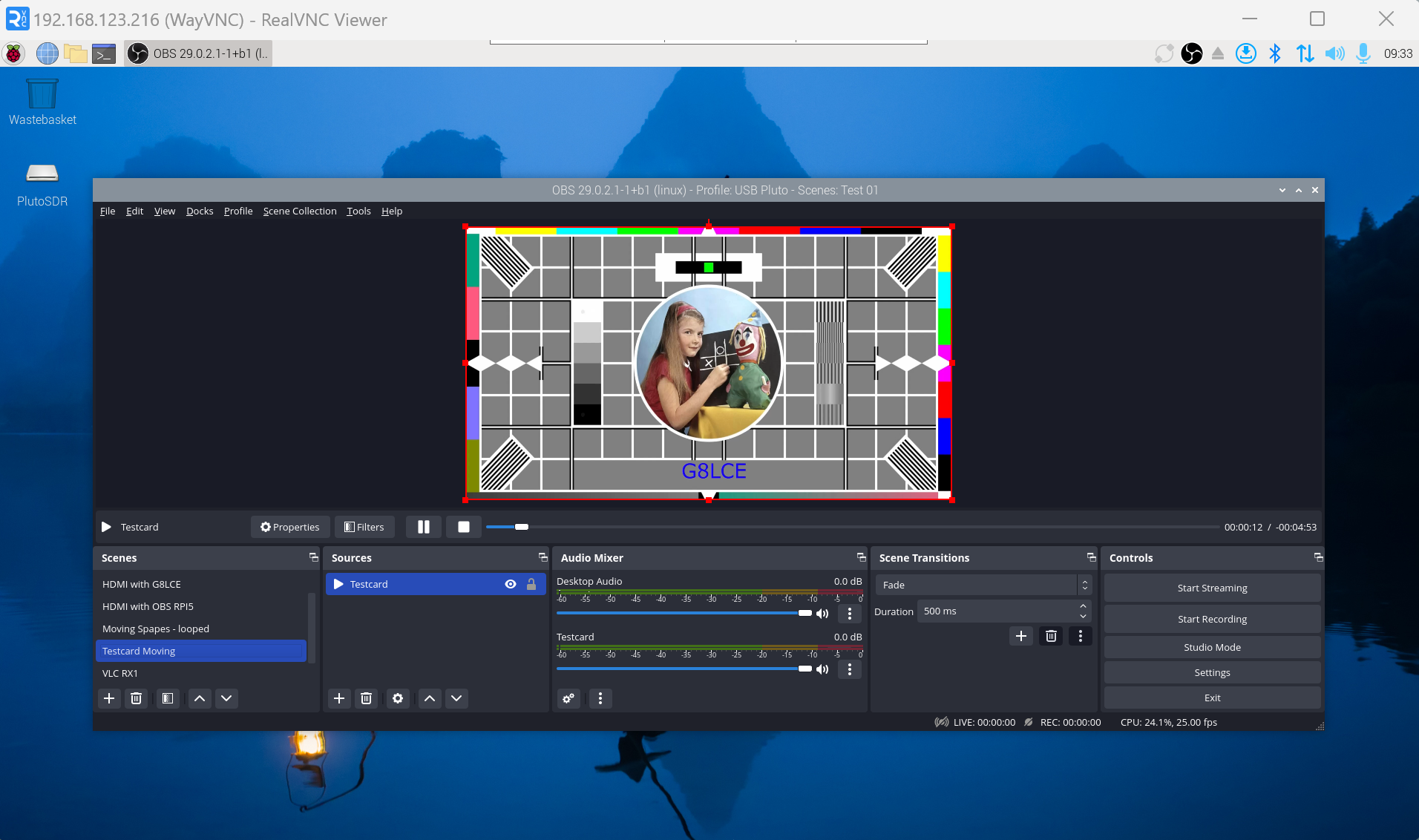Move scene up arrow in Scenes dock
The width and height of the screenshot is (1419, 840).
click(x=200, y=698)
